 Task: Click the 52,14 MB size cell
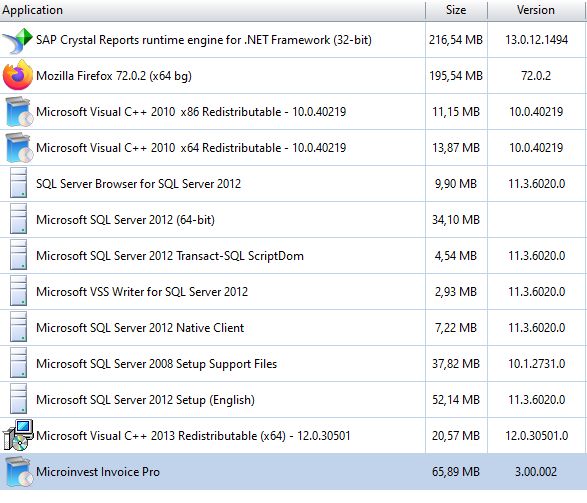coord(456,400)
